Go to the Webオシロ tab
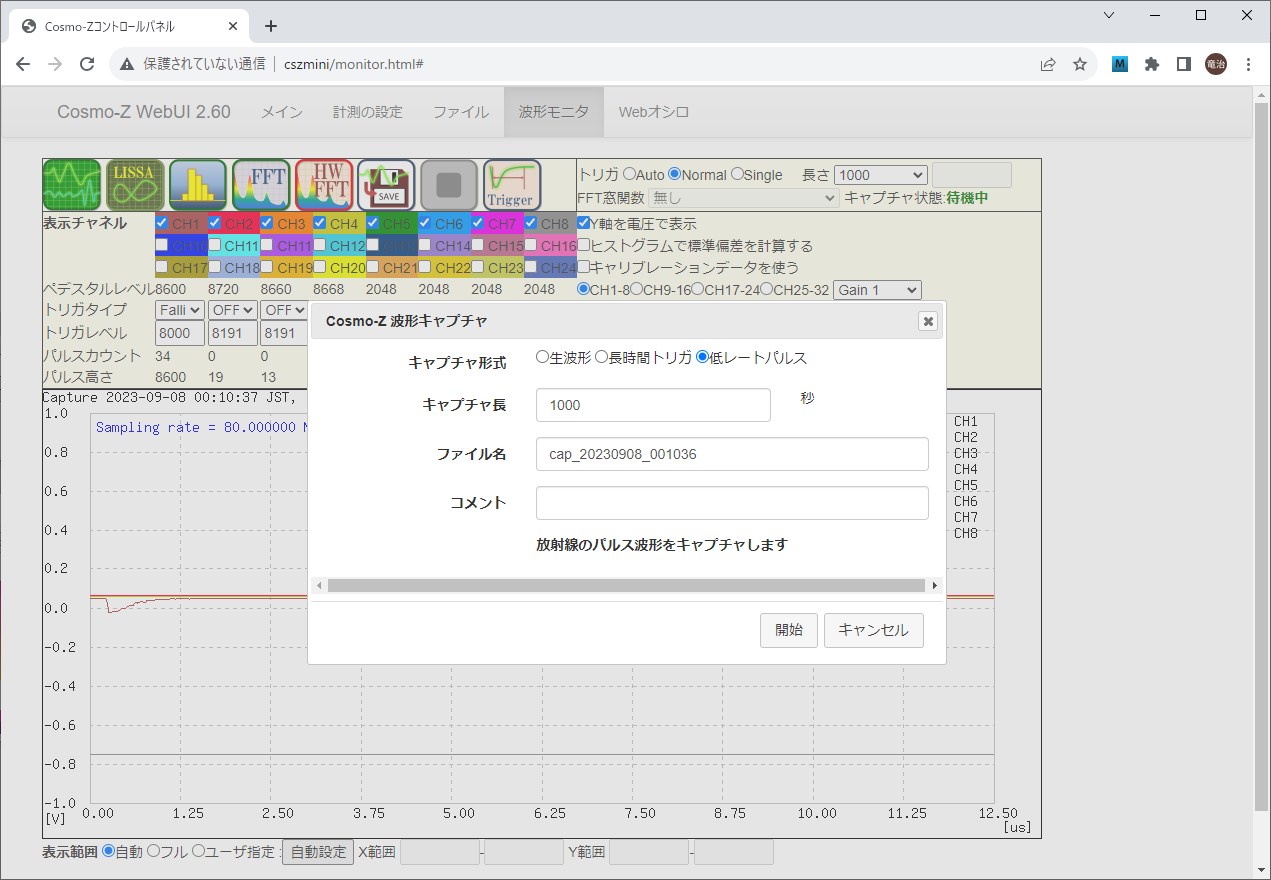 click(x=653, y=112)
